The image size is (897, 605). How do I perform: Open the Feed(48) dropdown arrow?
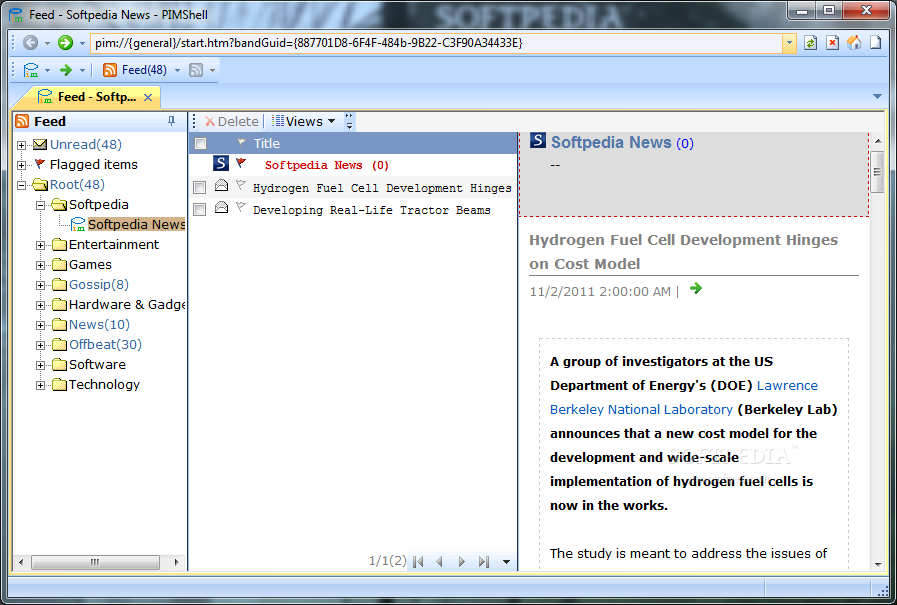pyautogui.click(x=177, y=70)
